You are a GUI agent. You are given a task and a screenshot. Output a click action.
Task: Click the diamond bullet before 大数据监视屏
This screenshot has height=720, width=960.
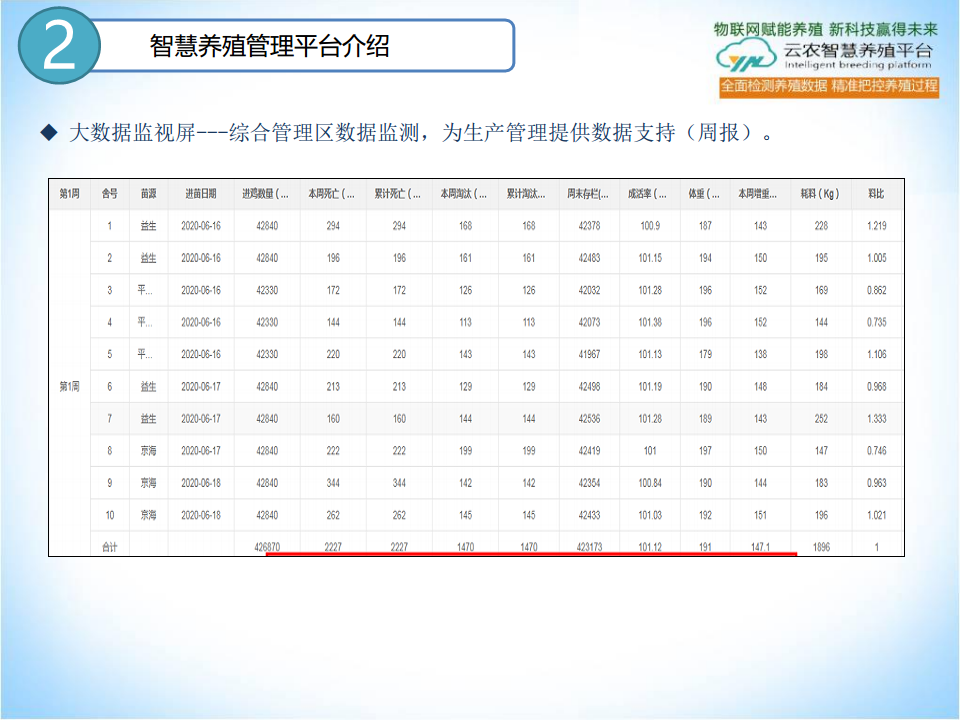coord(49,133)
